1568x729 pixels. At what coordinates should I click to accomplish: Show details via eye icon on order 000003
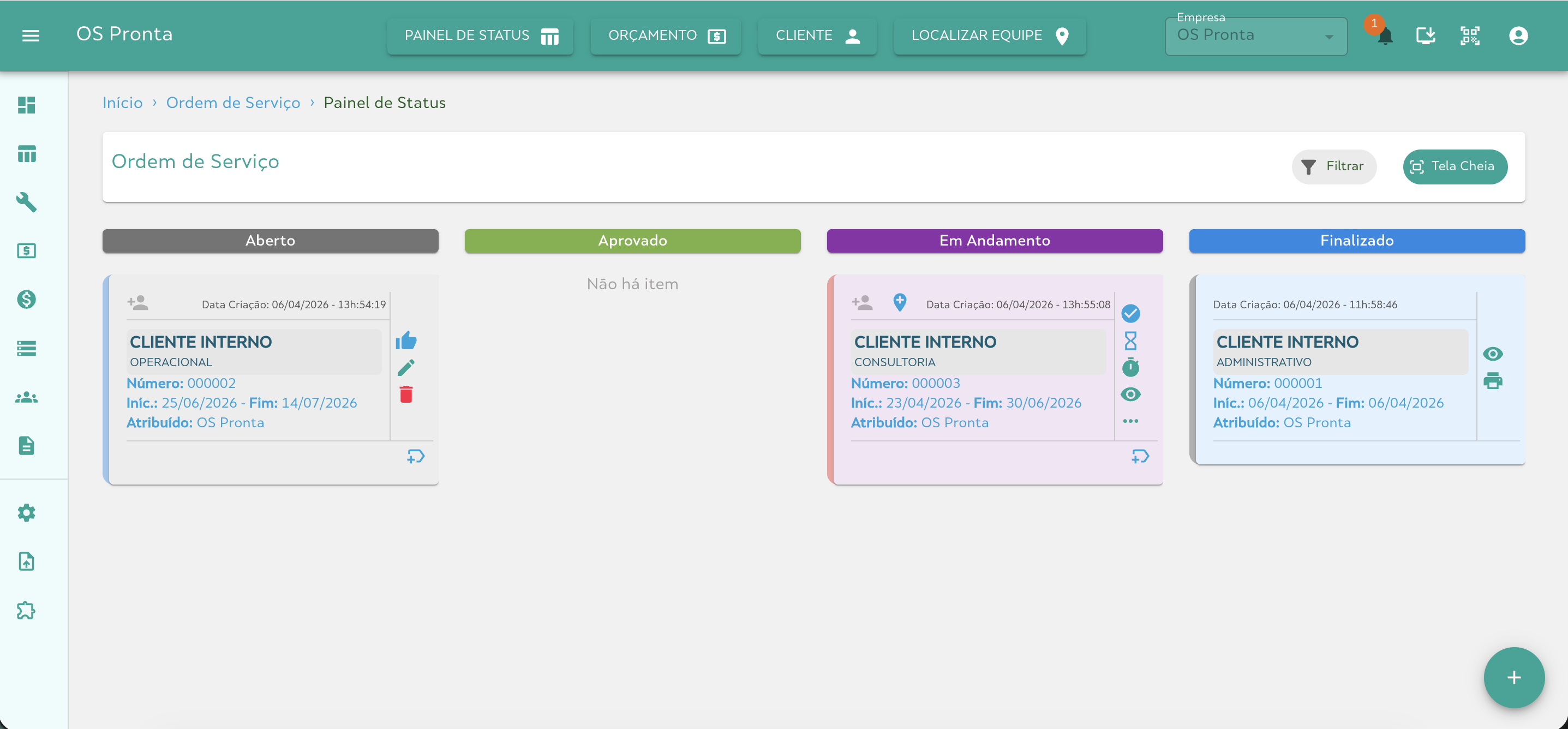pyautogui.click(x=1132, y=393)
